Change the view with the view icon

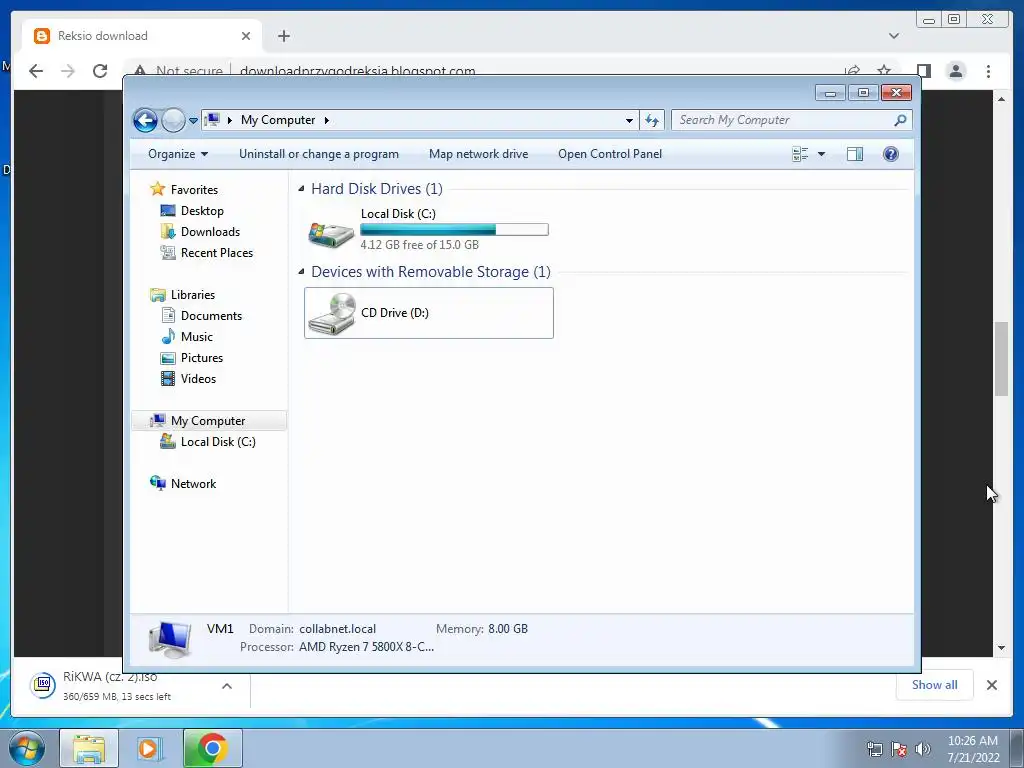pyautogui.click(x=800, y=154)
